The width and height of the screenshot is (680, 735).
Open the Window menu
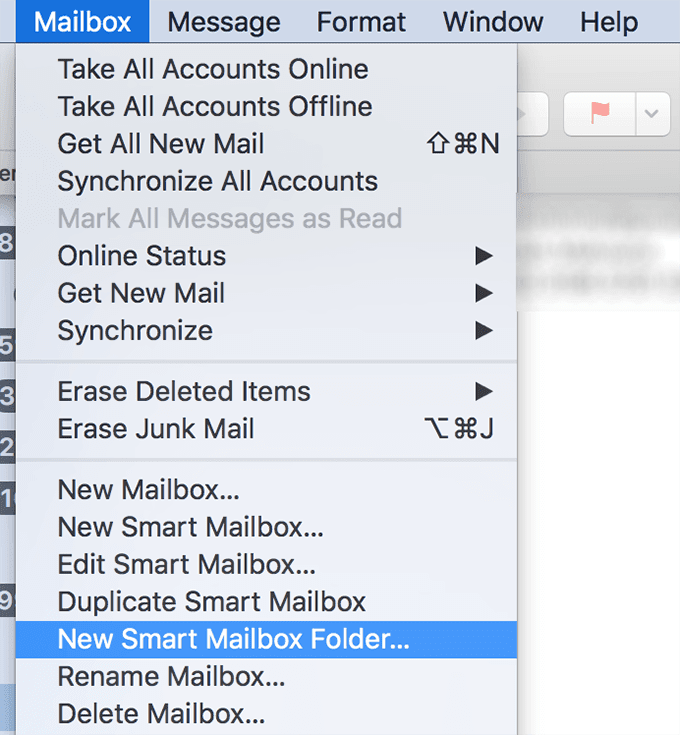coord(493,22)
